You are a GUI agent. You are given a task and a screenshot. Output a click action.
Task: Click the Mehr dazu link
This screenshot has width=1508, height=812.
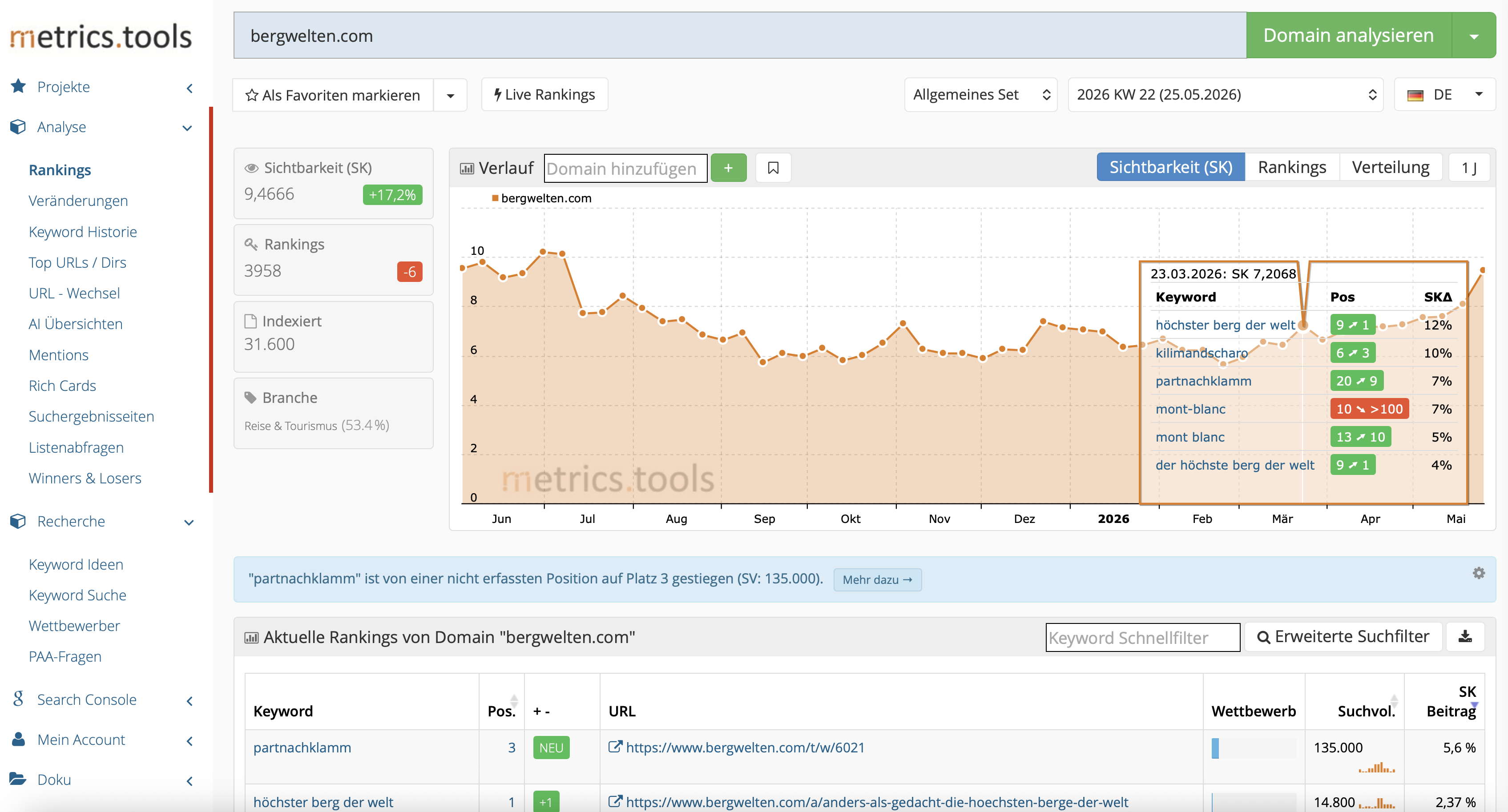click(x=878, y=580)
